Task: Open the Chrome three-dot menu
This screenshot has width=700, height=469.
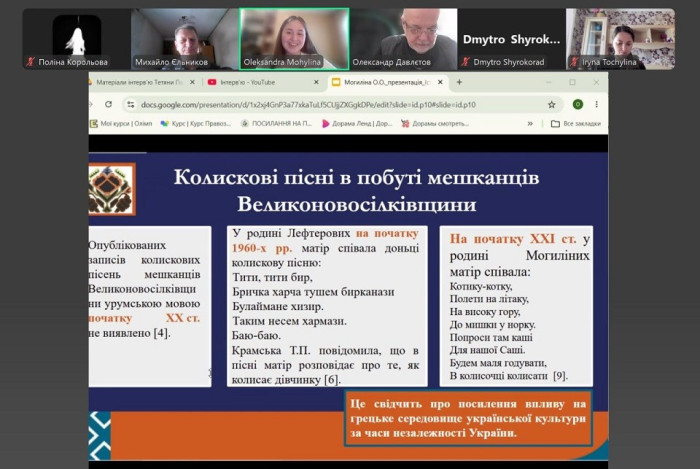Action: 596,104
